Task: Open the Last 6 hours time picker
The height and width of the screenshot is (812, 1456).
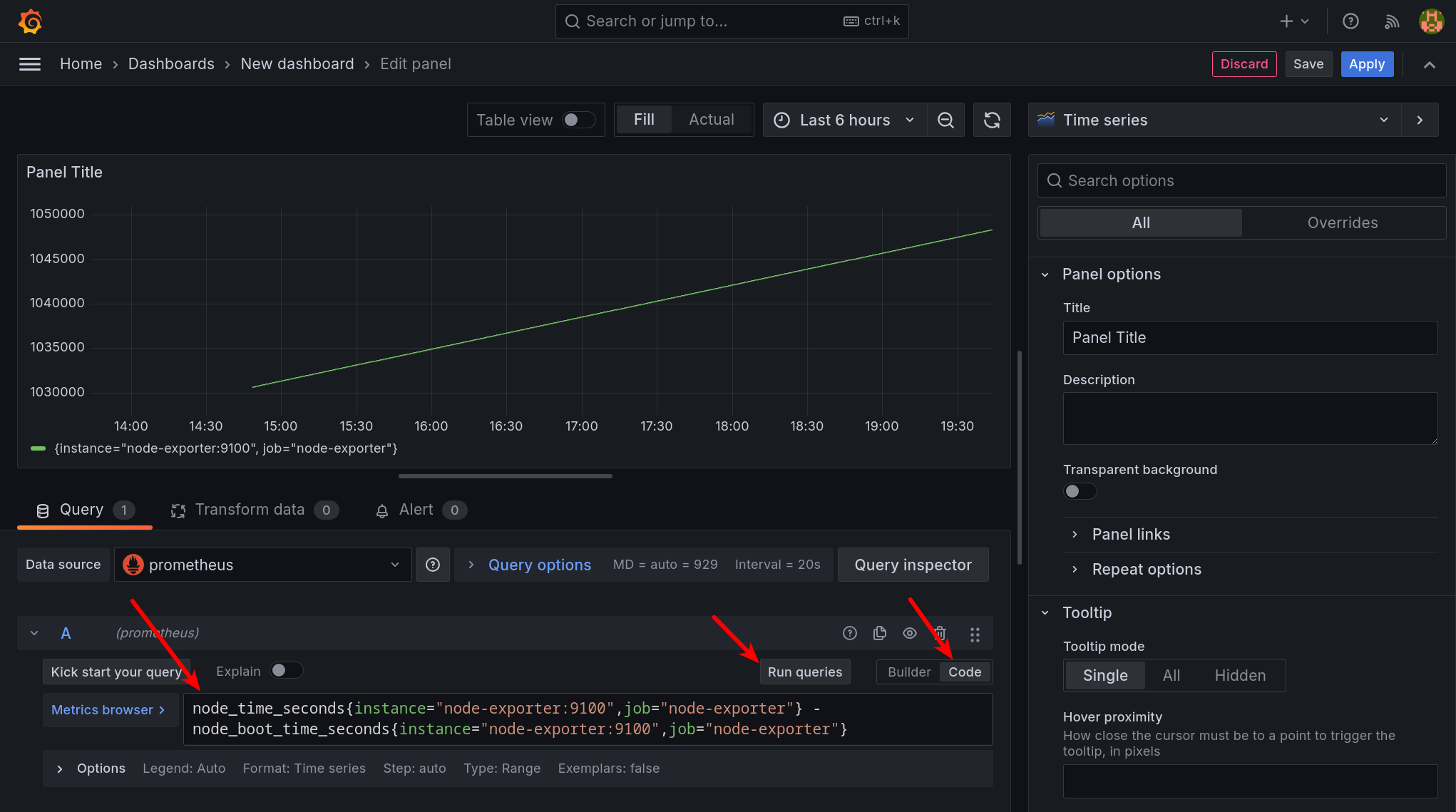Action: [x=845, y=120]
